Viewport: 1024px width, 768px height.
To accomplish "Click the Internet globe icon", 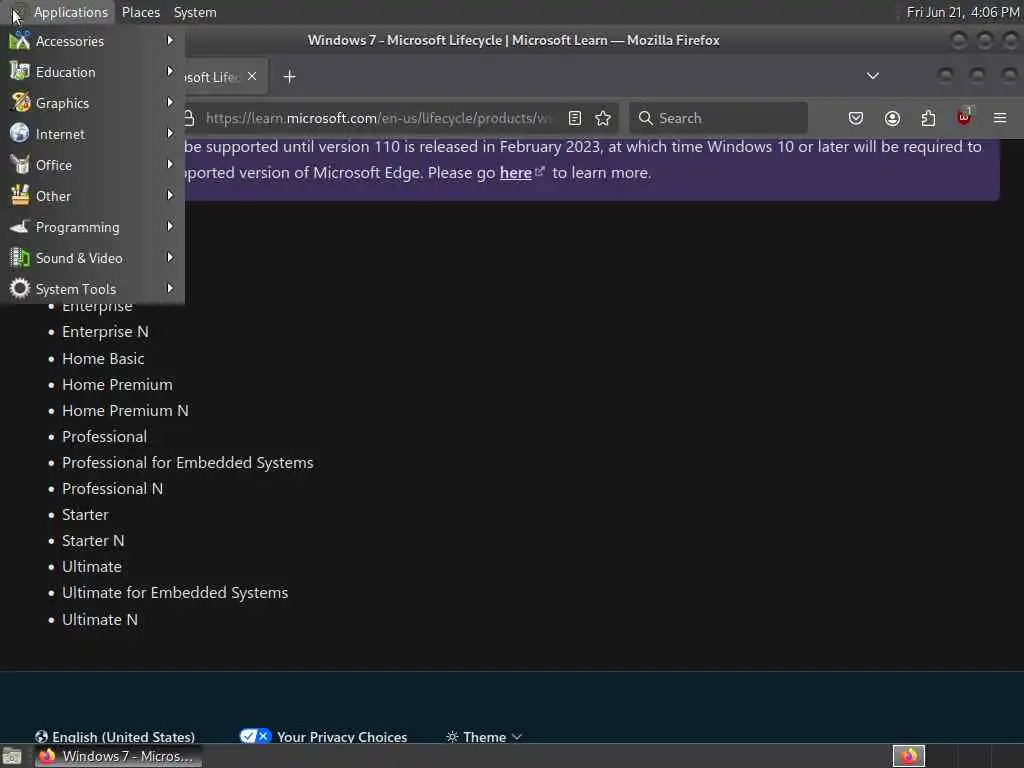I will point(20,133).
